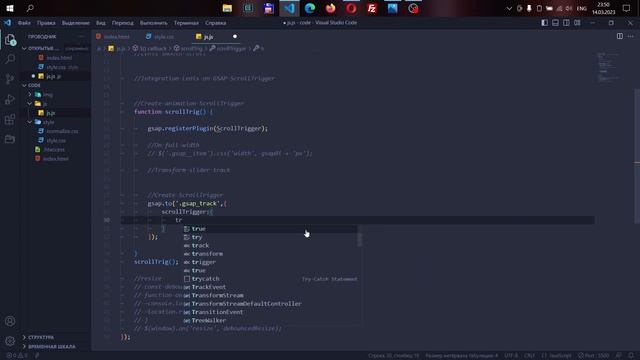640x360 pixels.
Task: Click the scrollbar in suggestion list
Action: click(359, 240)
